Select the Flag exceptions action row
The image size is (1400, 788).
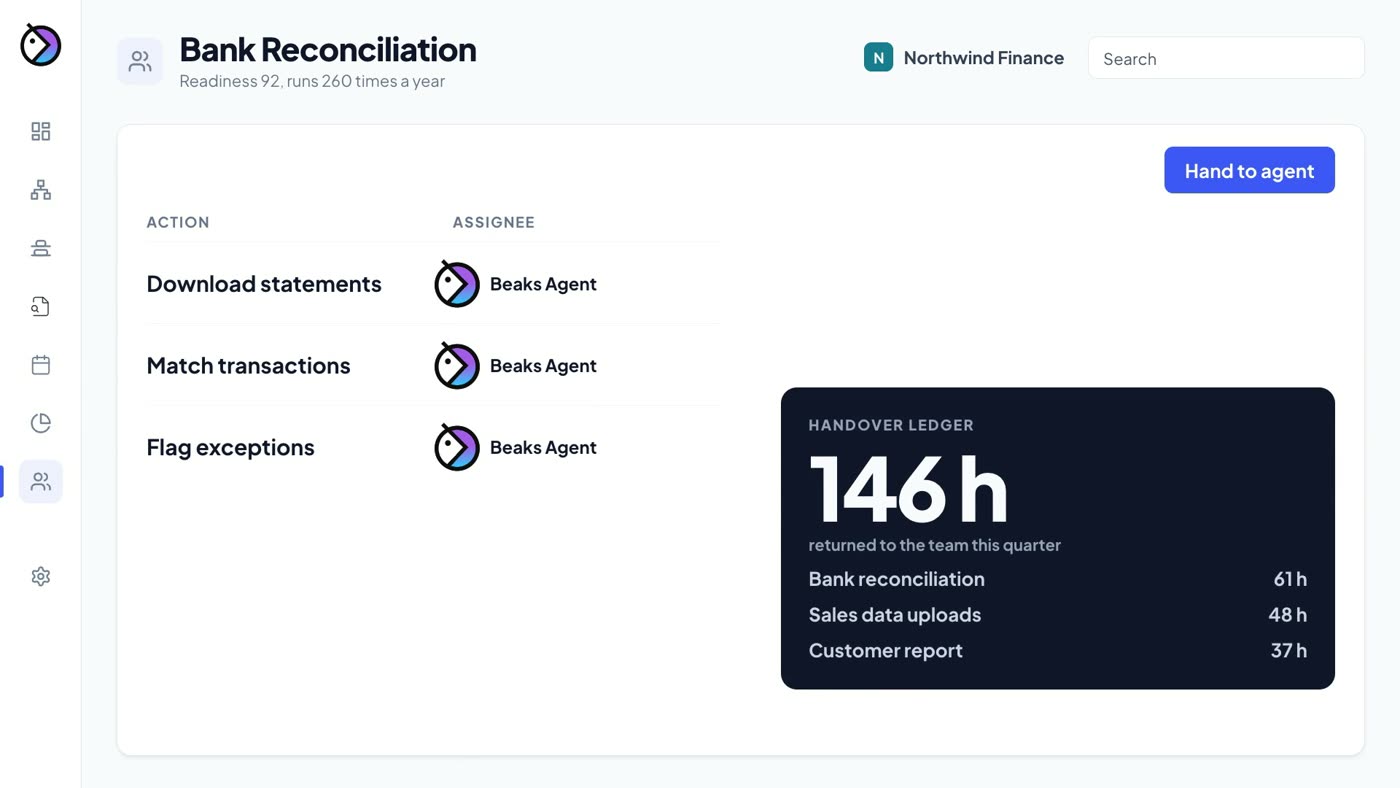click(x=433, y=447)
